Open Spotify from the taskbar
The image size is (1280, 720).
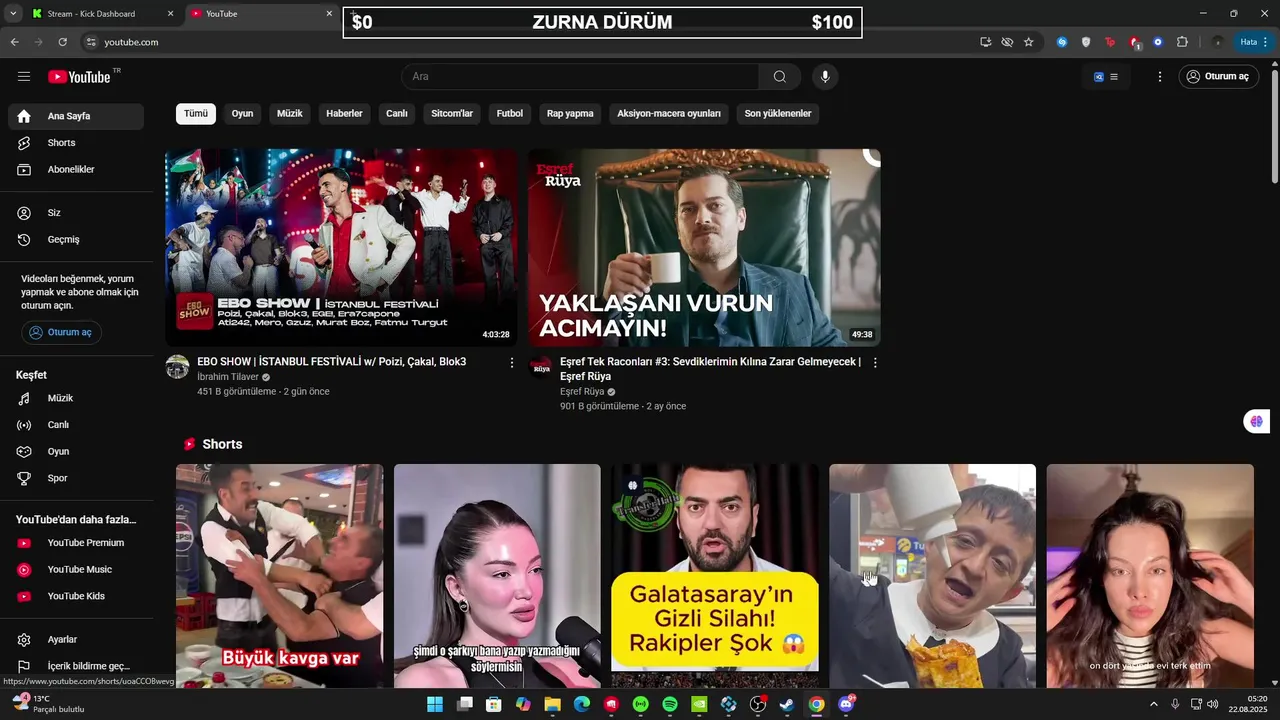pos(670,704)
